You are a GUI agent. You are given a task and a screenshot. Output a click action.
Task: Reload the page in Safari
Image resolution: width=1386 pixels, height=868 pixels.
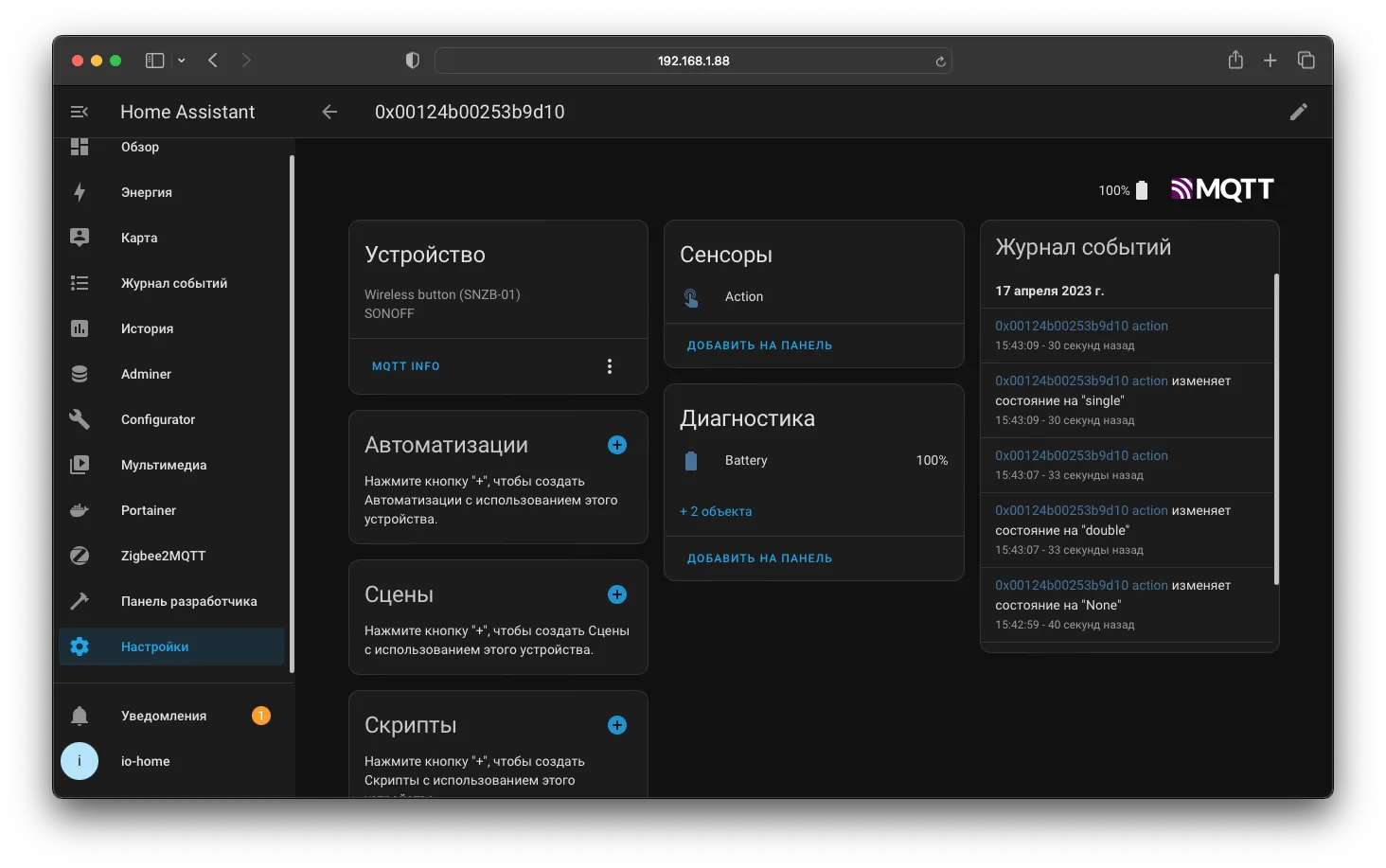(940, 61)
